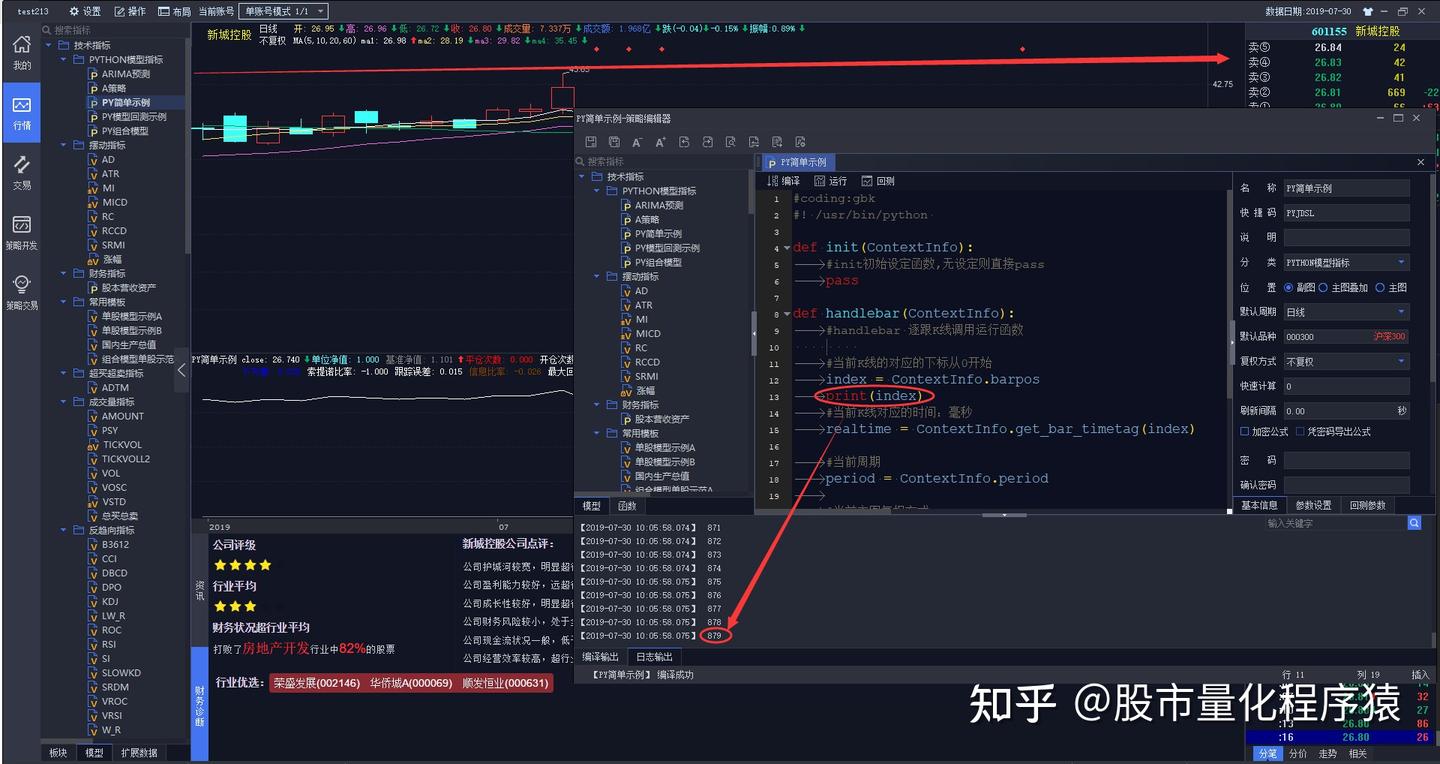
Task: Open 日志输出 tab
Action: click(655, 657)
